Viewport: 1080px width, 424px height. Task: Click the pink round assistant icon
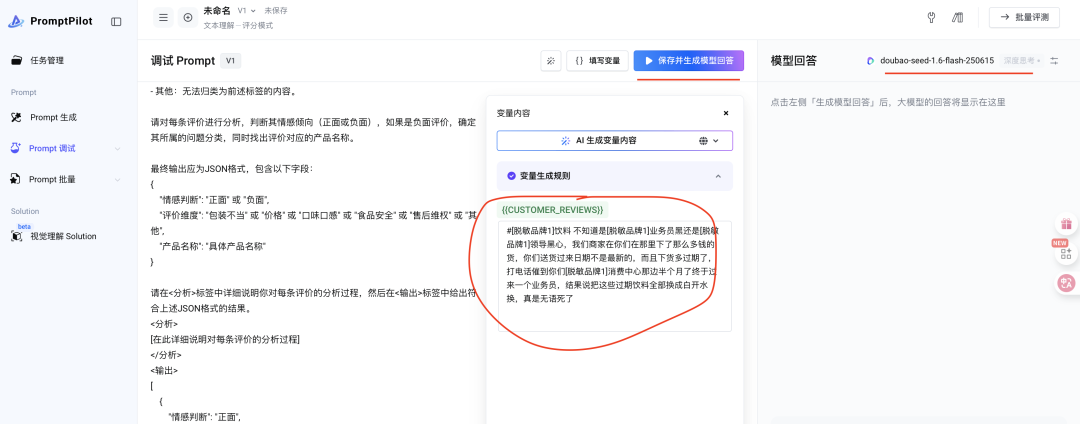pyautogui.click(x=1066, y=282)
